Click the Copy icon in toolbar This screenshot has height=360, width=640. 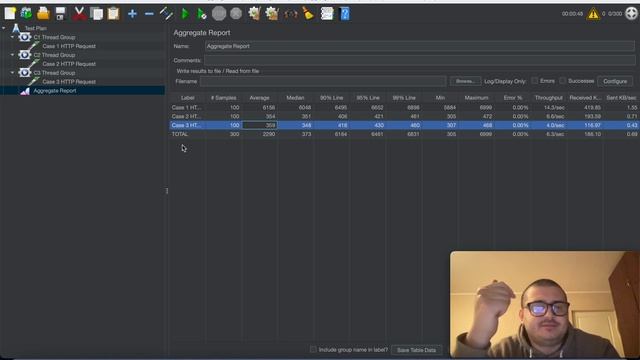pos(97,13)
